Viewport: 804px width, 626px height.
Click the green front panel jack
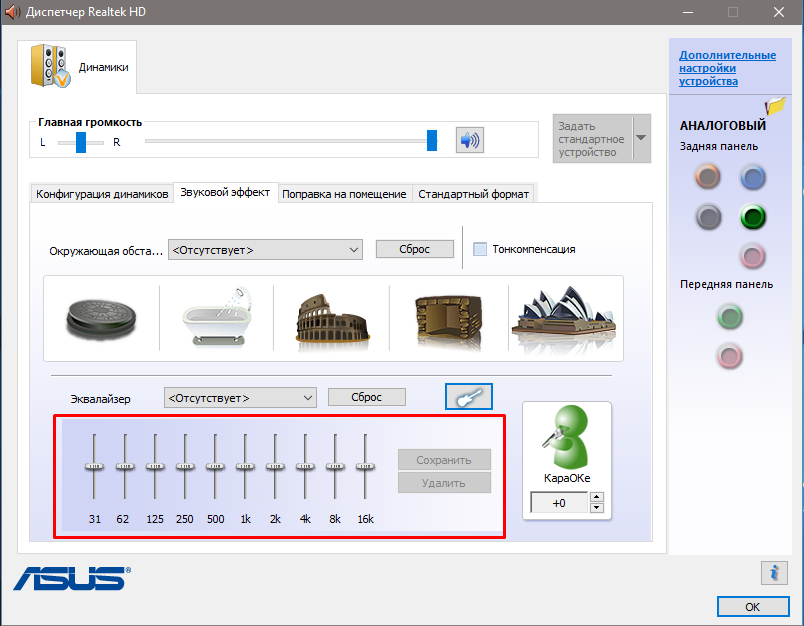point(730,317)
